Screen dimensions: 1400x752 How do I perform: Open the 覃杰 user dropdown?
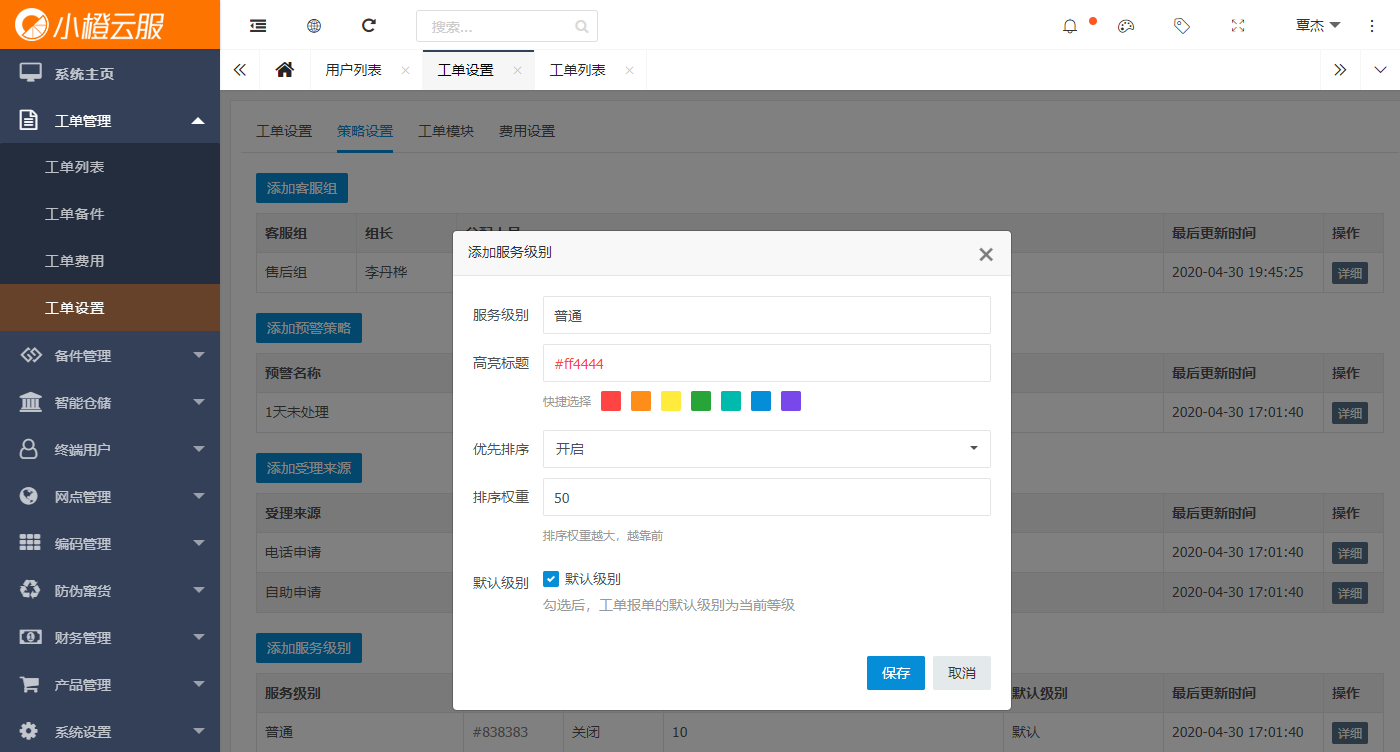click(x=1317, y=26)
